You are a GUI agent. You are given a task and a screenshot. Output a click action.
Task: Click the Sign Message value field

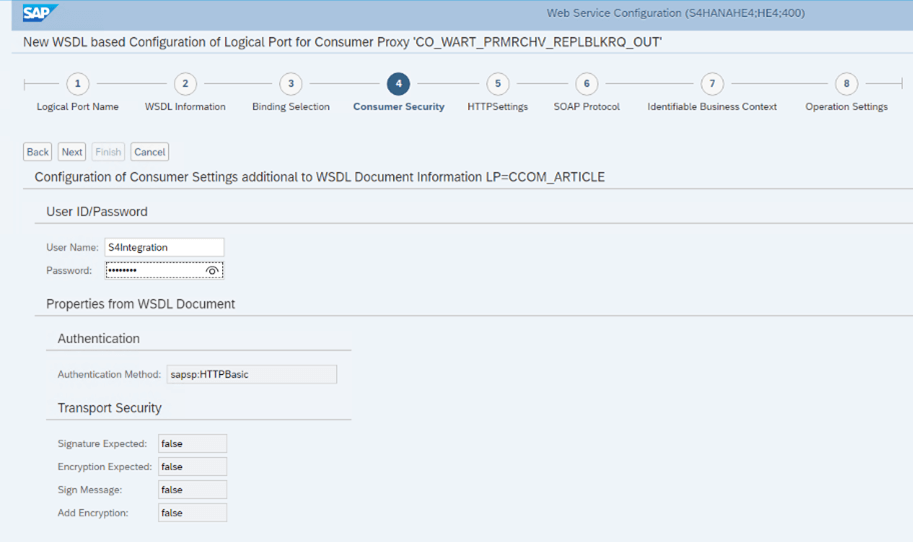pyautogui.click(x=192, y=490)
